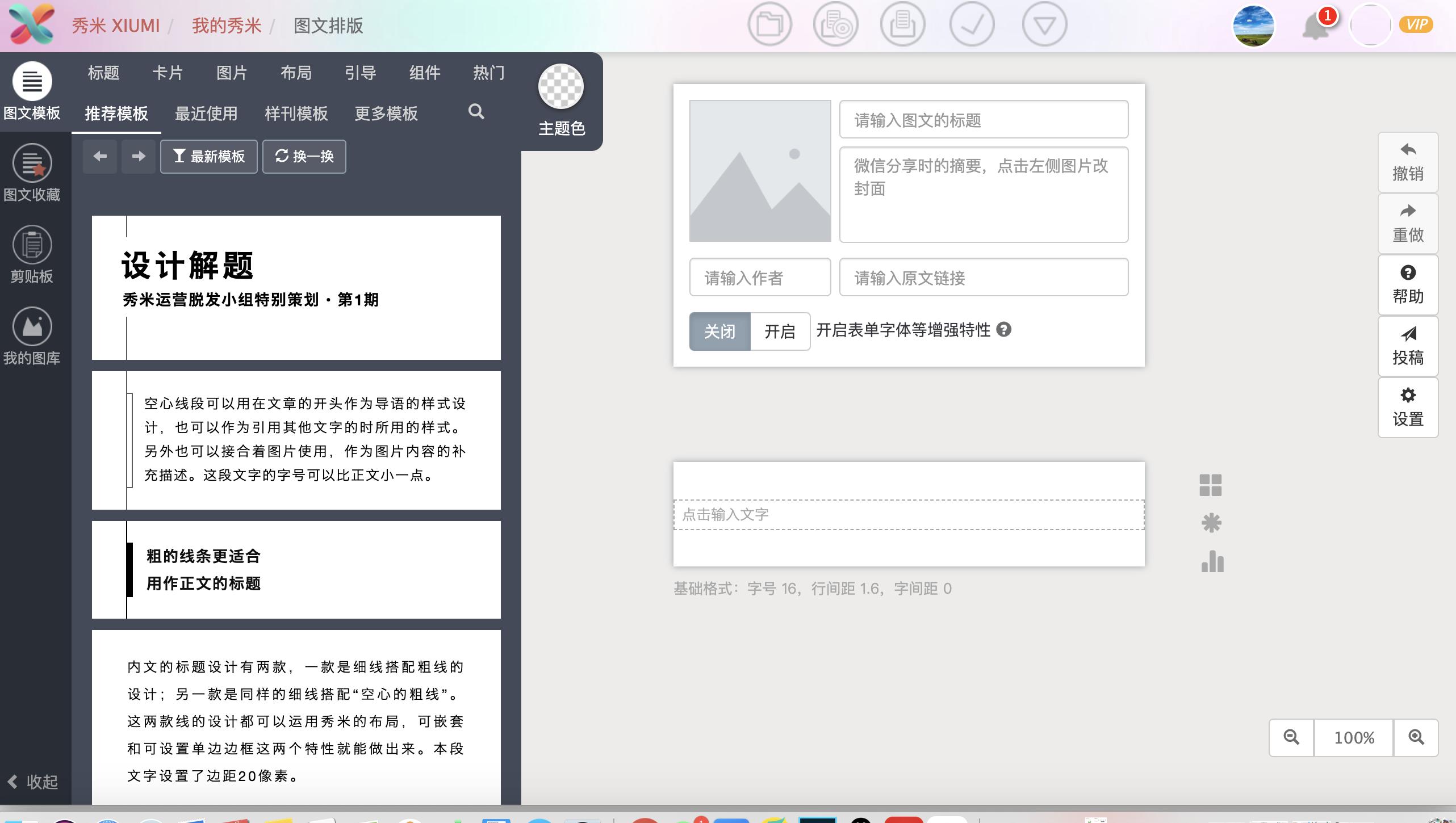The image size is (1456, 823).
Task: Click the notification bell with badge 1
Action: 1319,25
